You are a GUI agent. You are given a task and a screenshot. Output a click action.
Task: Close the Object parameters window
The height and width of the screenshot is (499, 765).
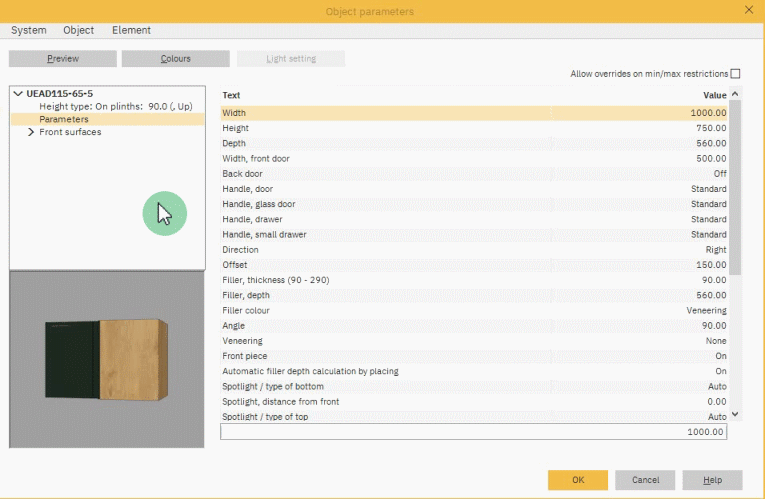click(749, 10)
